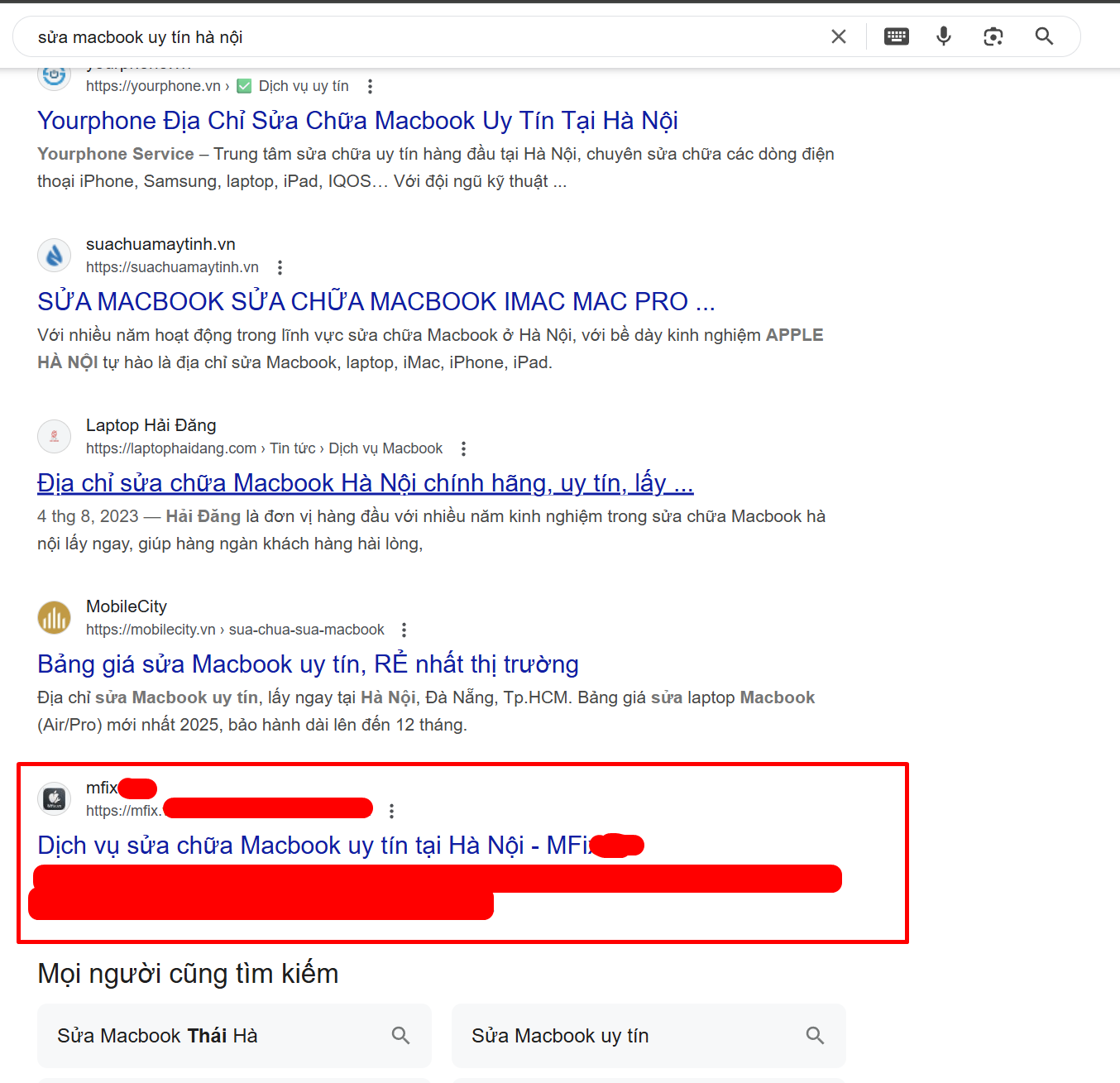Clear the search query with the X icon

coord(839,36)
